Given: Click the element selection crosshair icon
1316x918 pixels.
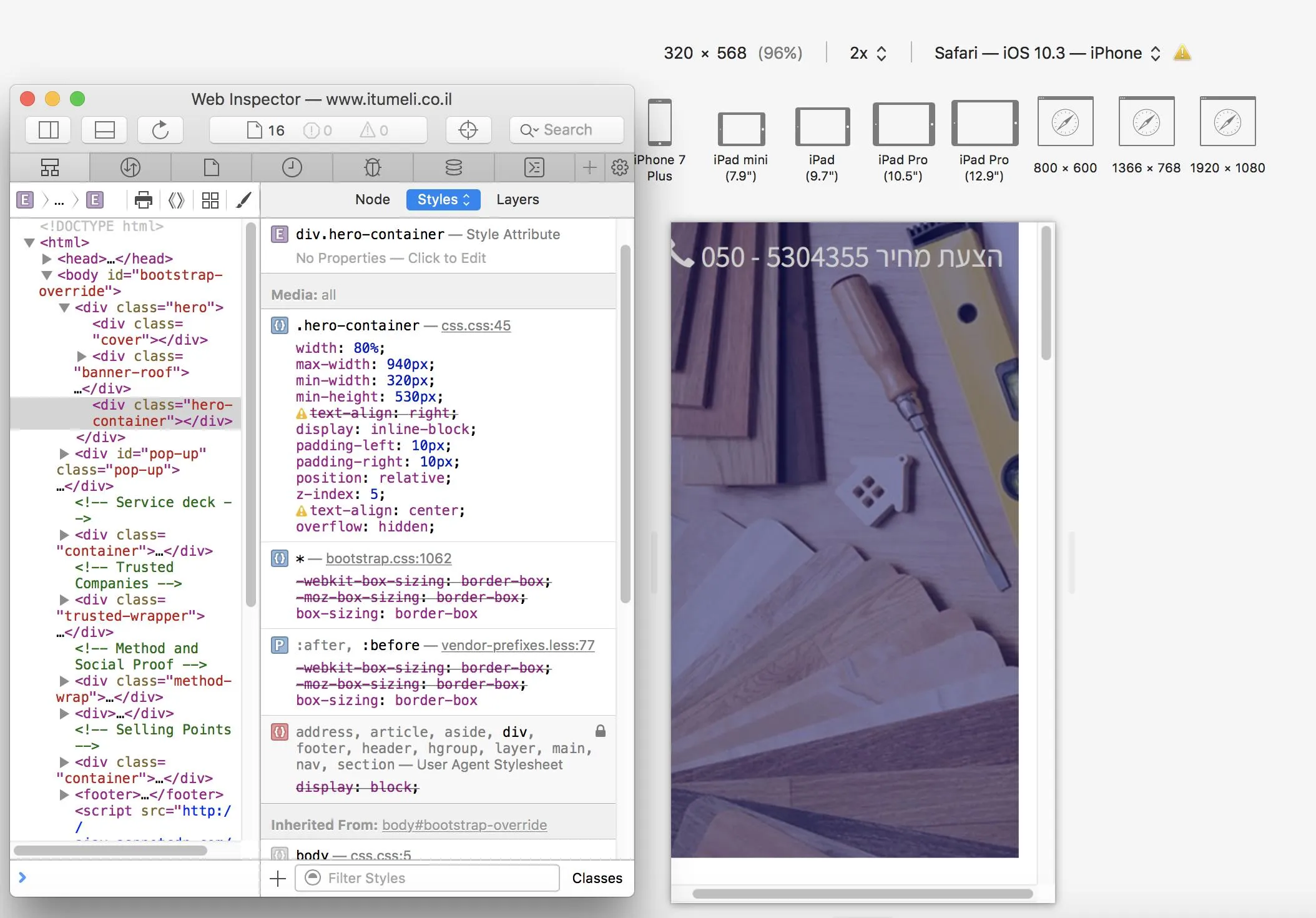Looking at the screenshot, I should click(468, 130).
